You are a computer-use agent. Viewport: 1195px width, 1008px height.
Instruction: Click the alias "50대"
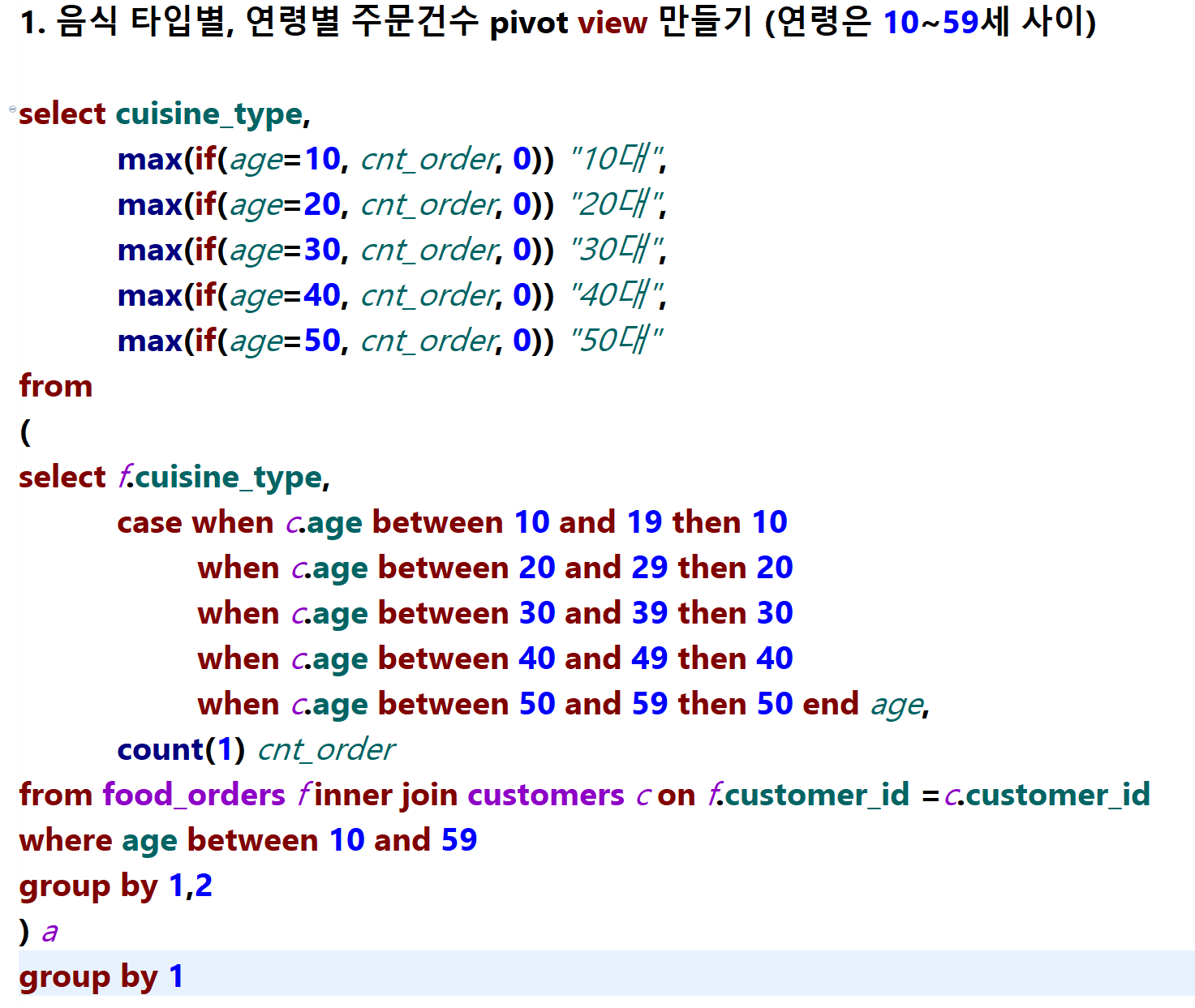tap(617, 341)
